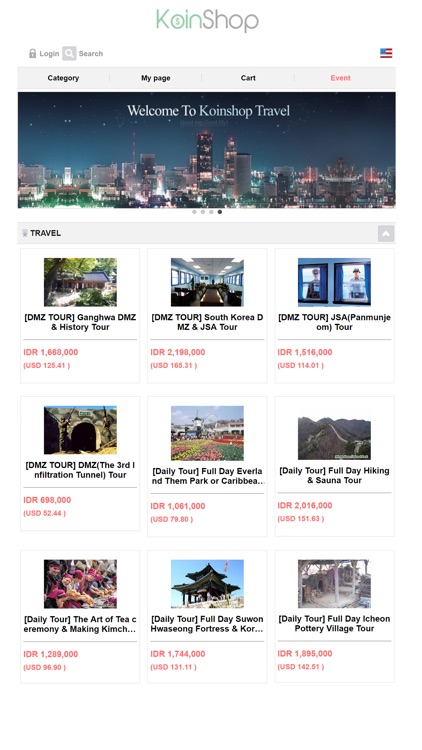Open the Ganghwa DMZ & History Tour thumbnail

coord(80,282)
